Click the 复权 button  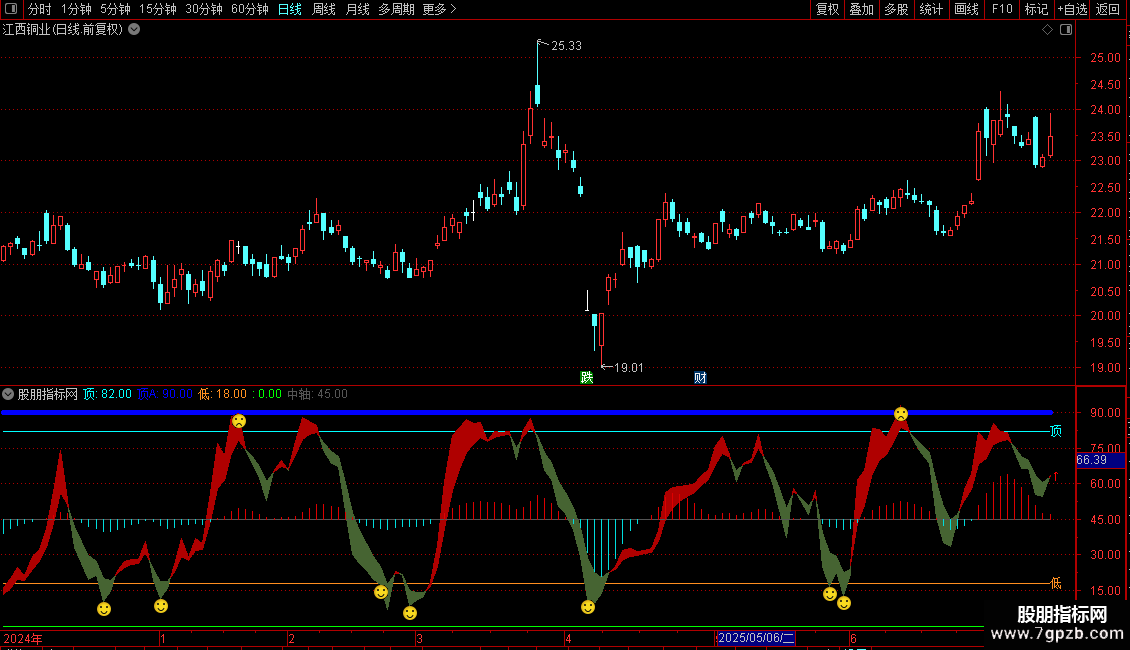pyautogui.click(x=827, y=9)
